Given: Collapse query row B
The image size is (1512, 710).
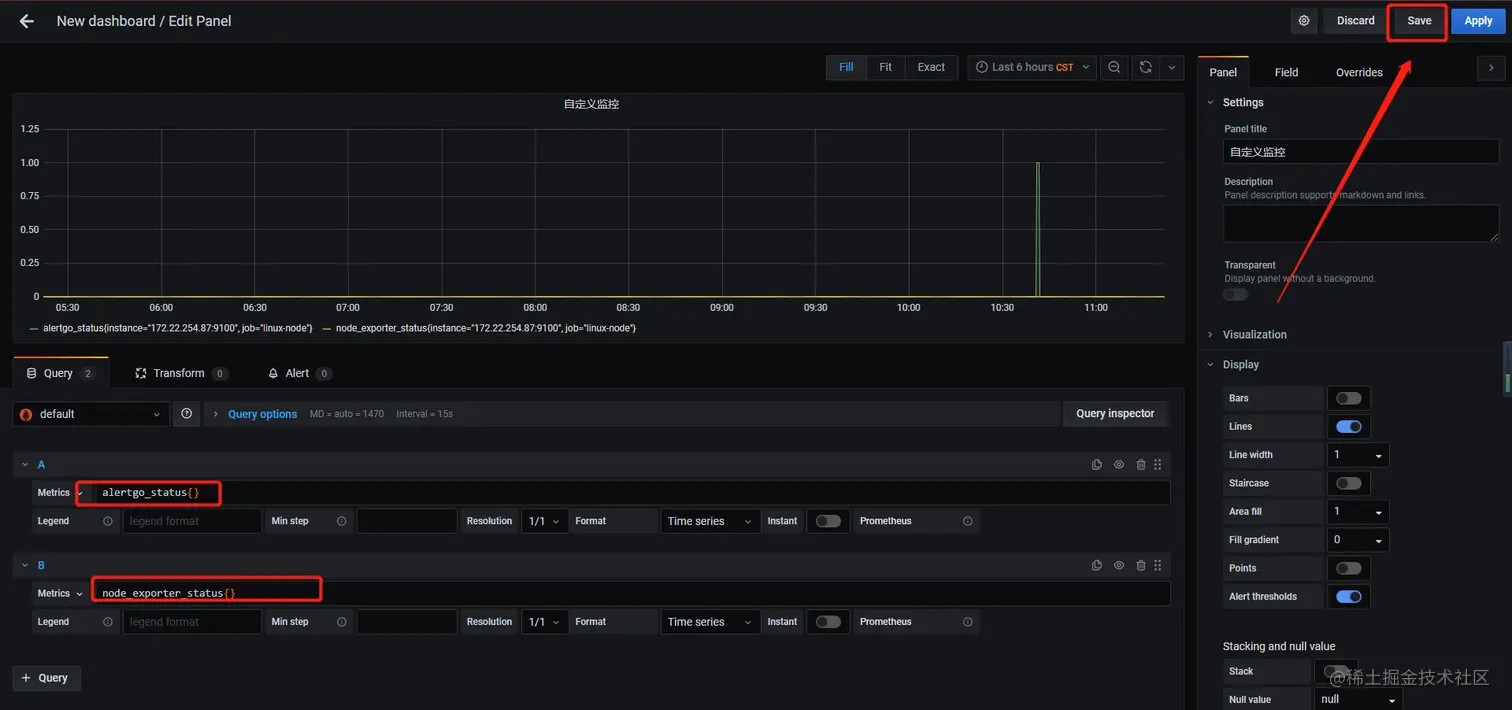Looking at the screenshot, I should tap(25, 565).
